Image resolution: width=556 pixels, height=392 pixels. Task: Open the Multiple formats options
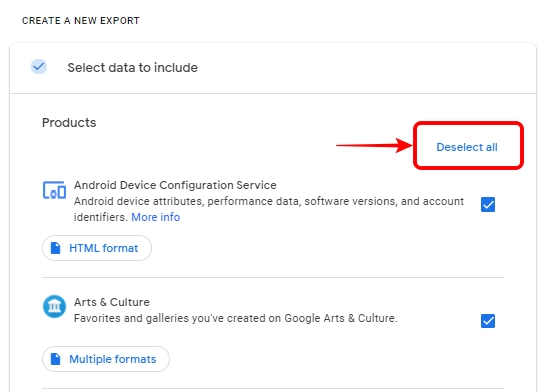(106, 359)
